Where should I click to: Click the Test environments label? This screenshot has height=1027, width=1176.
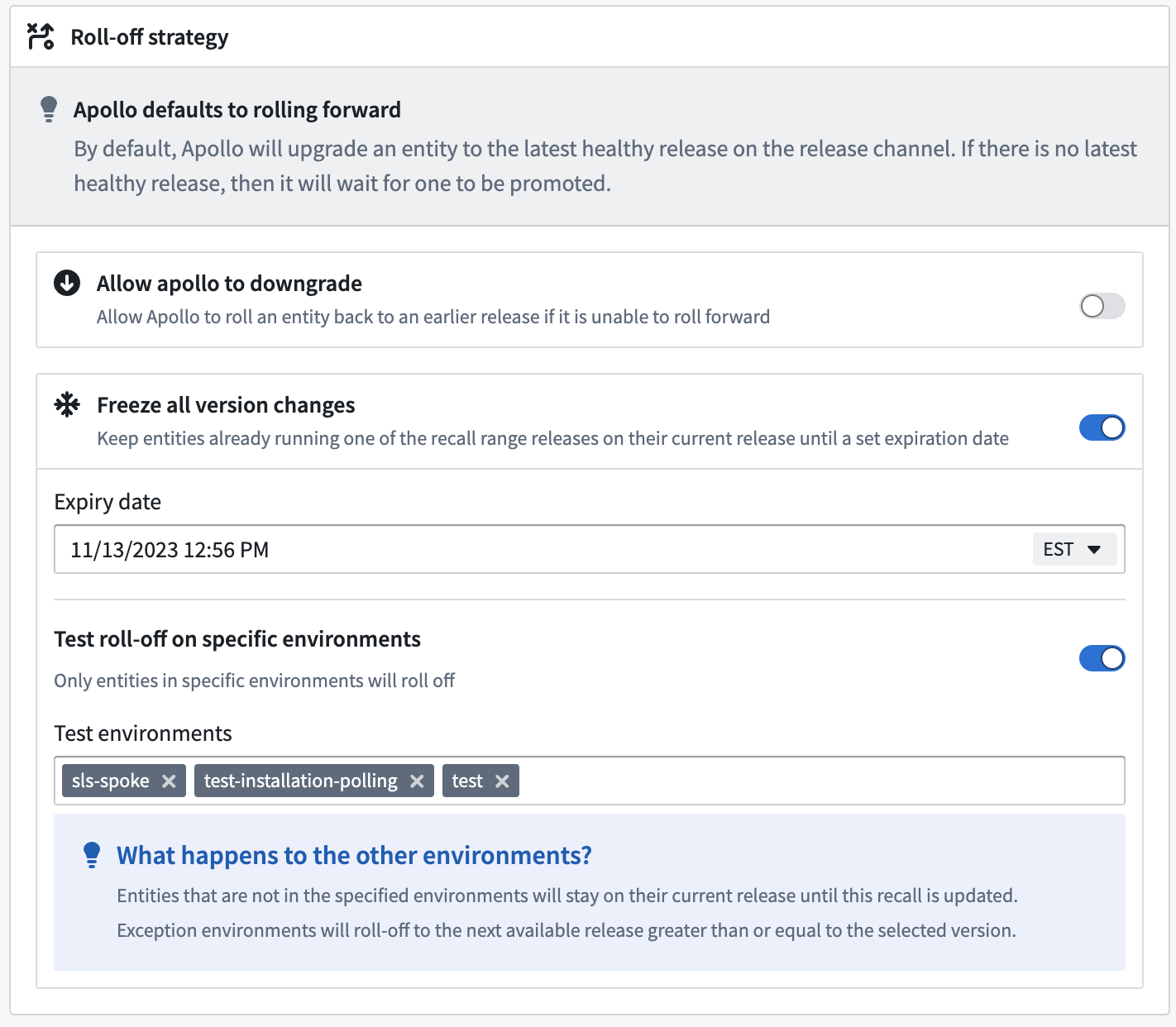(143, 733)
